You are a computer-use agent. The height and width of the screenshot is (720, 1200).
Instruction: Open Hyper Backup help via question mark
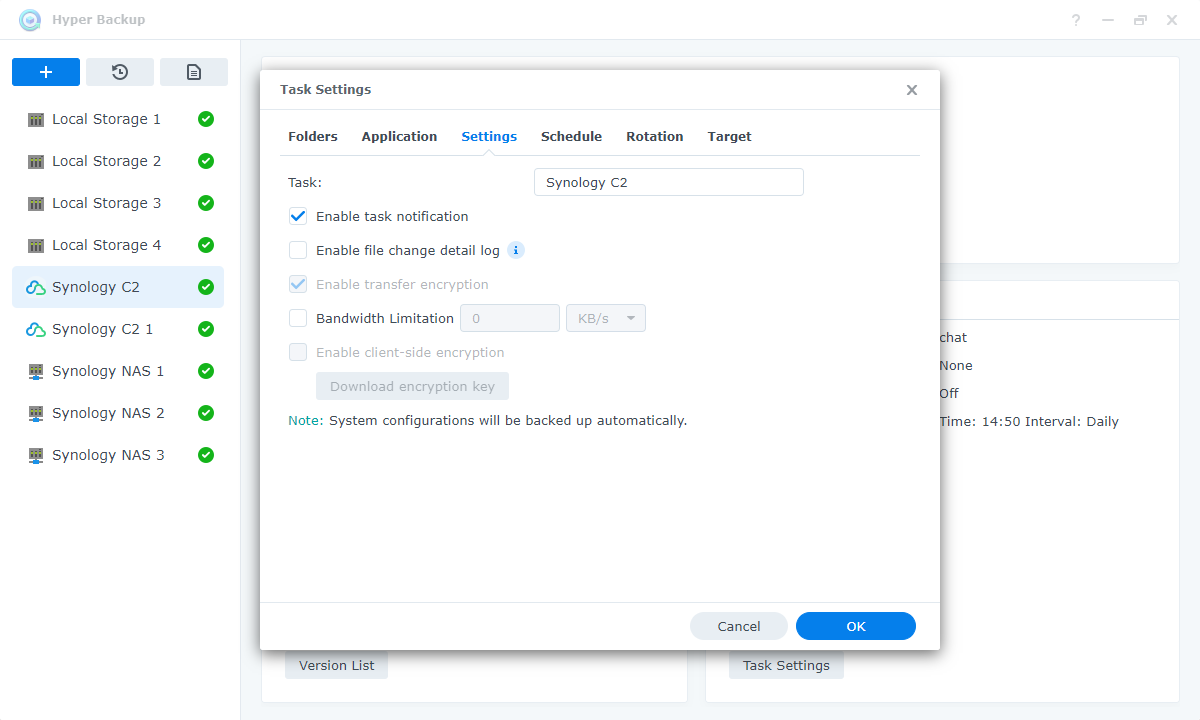coord(1075,19)
